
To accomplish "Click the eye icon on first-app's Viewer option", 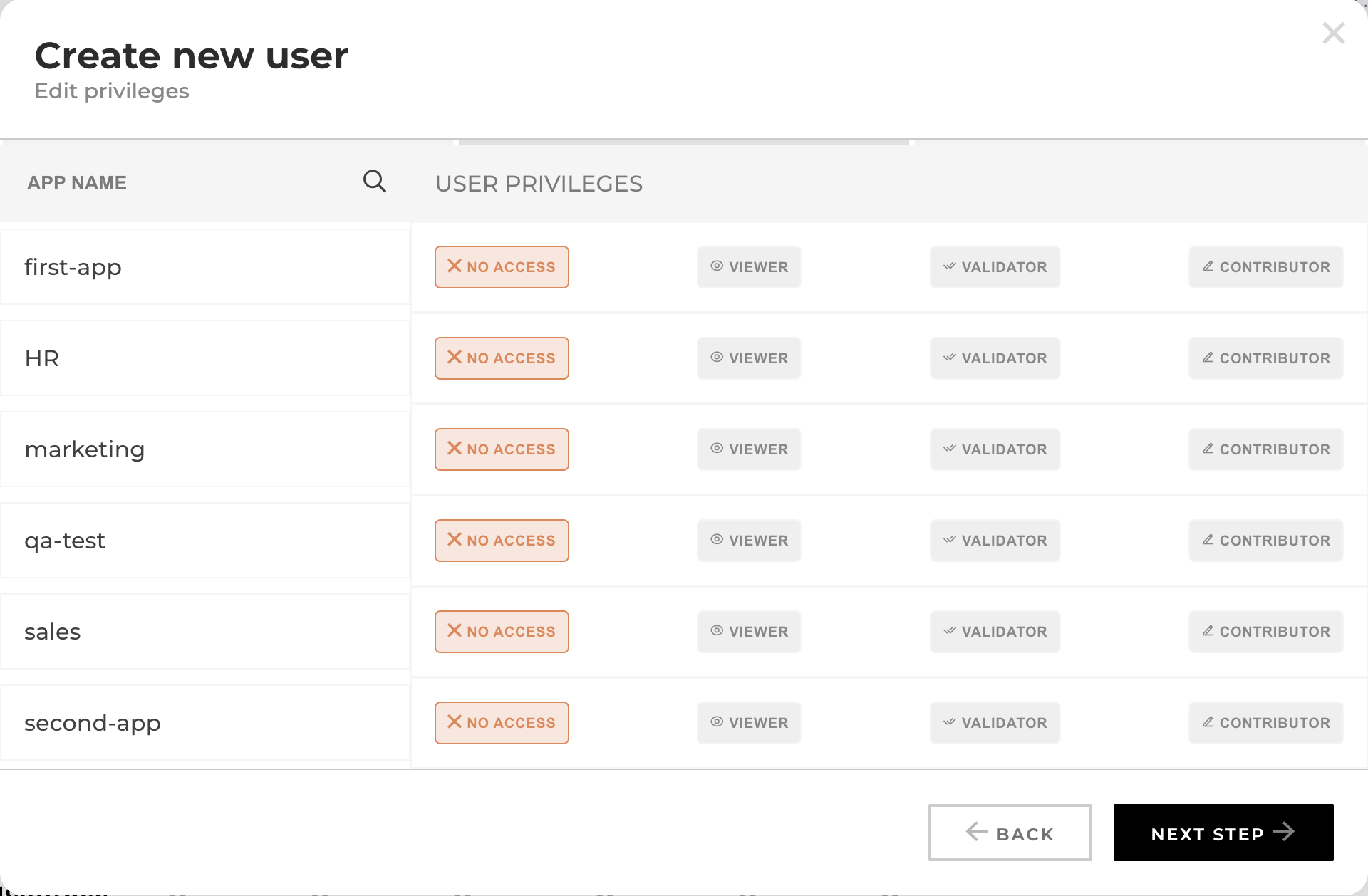I will [x=715, y=266].
